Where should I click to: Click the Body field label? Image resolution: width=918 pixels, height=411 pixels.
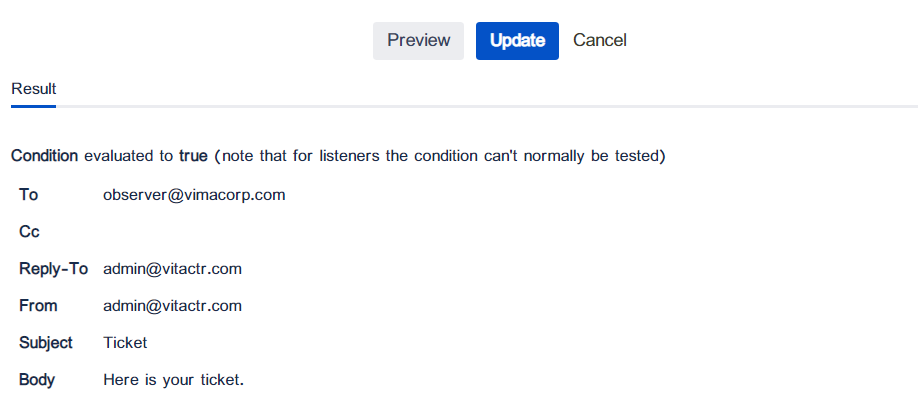tap(37, 380)
